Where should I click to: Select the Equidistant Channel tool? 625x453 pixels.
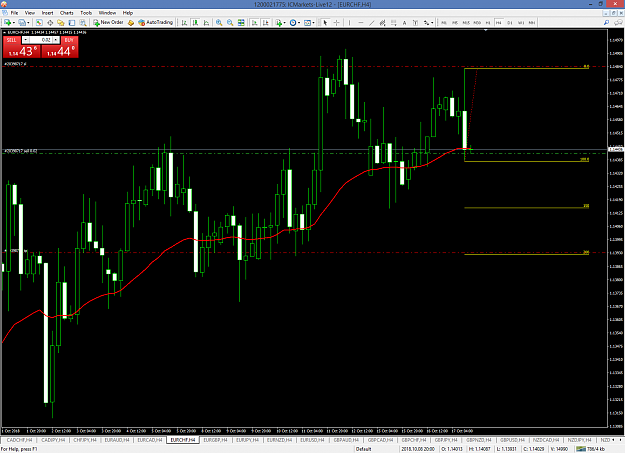click(382, 23)
